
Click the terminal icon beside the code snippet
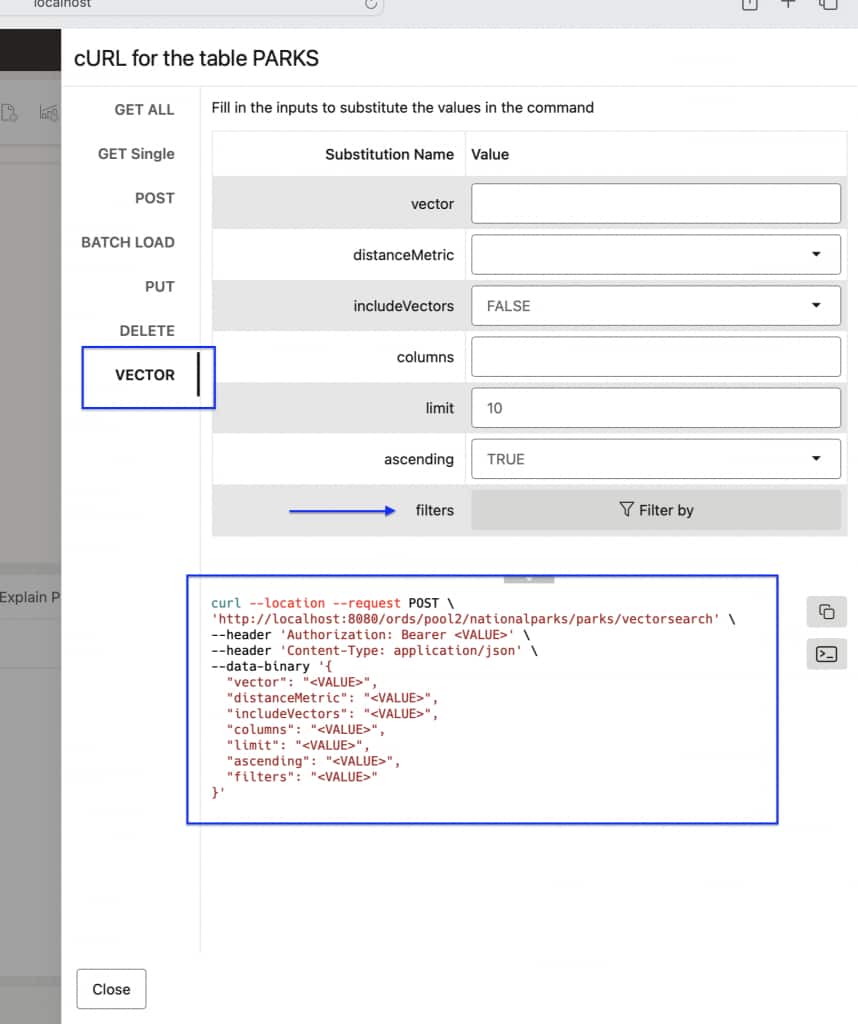coord(826,654)
